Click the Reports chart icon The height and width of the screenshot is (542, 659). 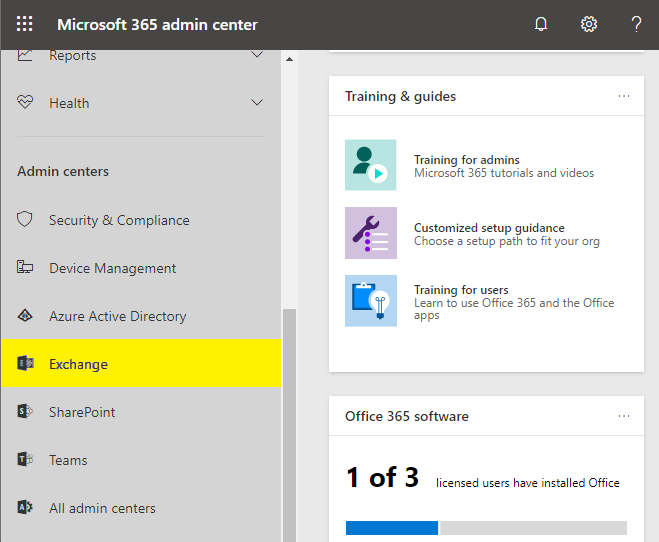pyautogui.click(x=25, y=55)
